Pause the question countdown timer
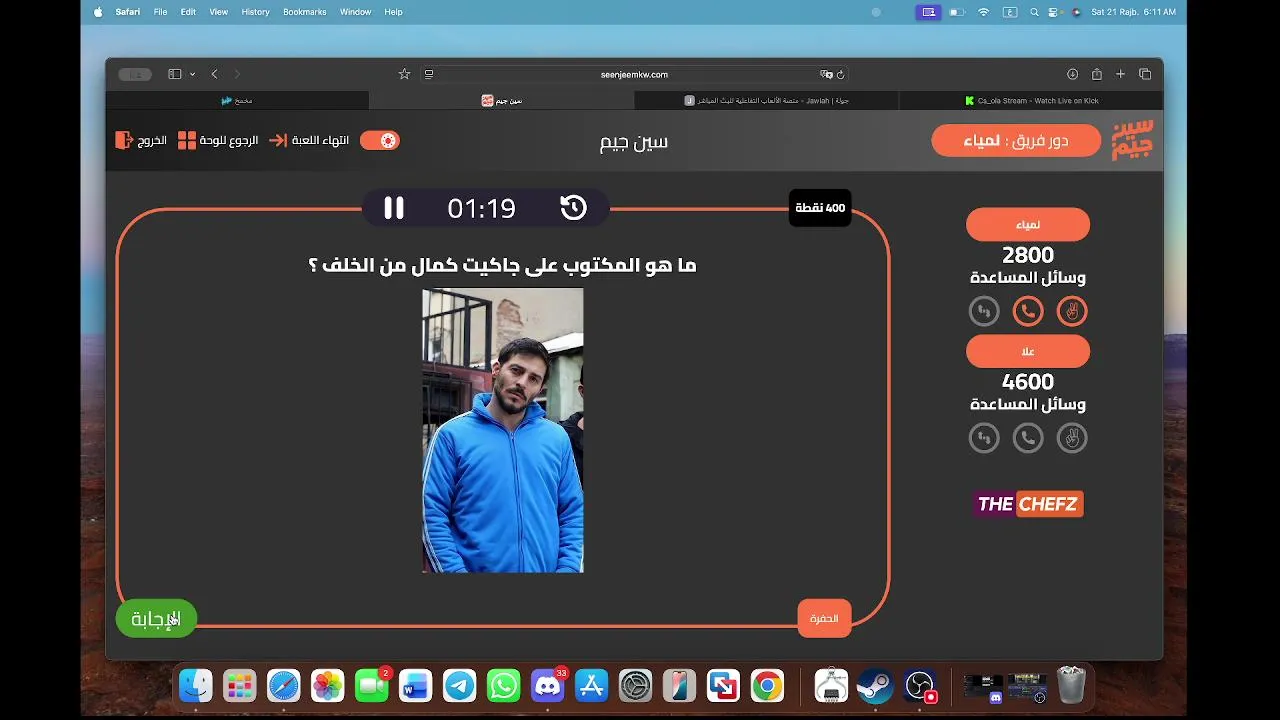This screenshot has height=720, width=1280. coord(394,208)
